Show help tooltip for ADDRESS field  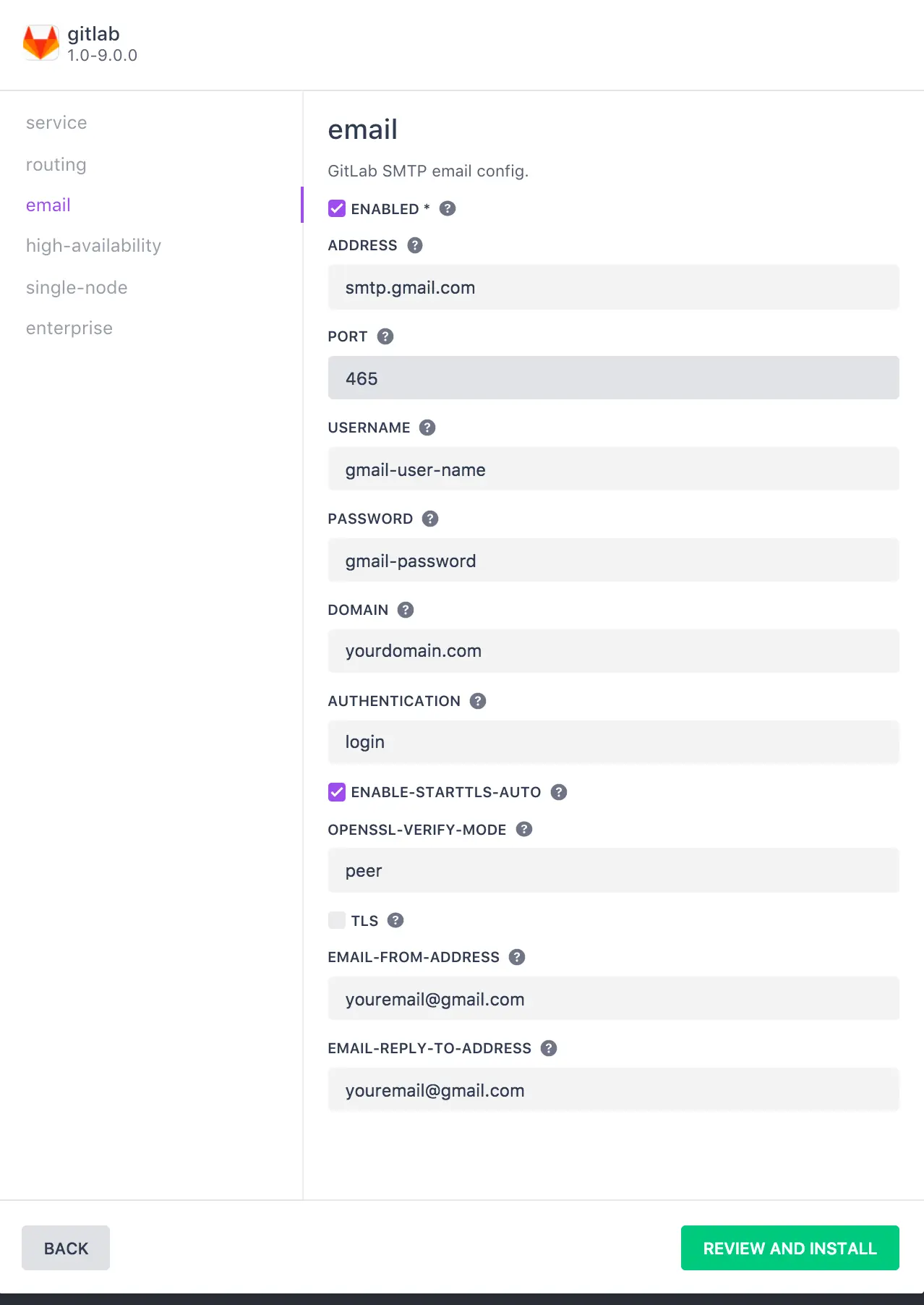[415, 245]
